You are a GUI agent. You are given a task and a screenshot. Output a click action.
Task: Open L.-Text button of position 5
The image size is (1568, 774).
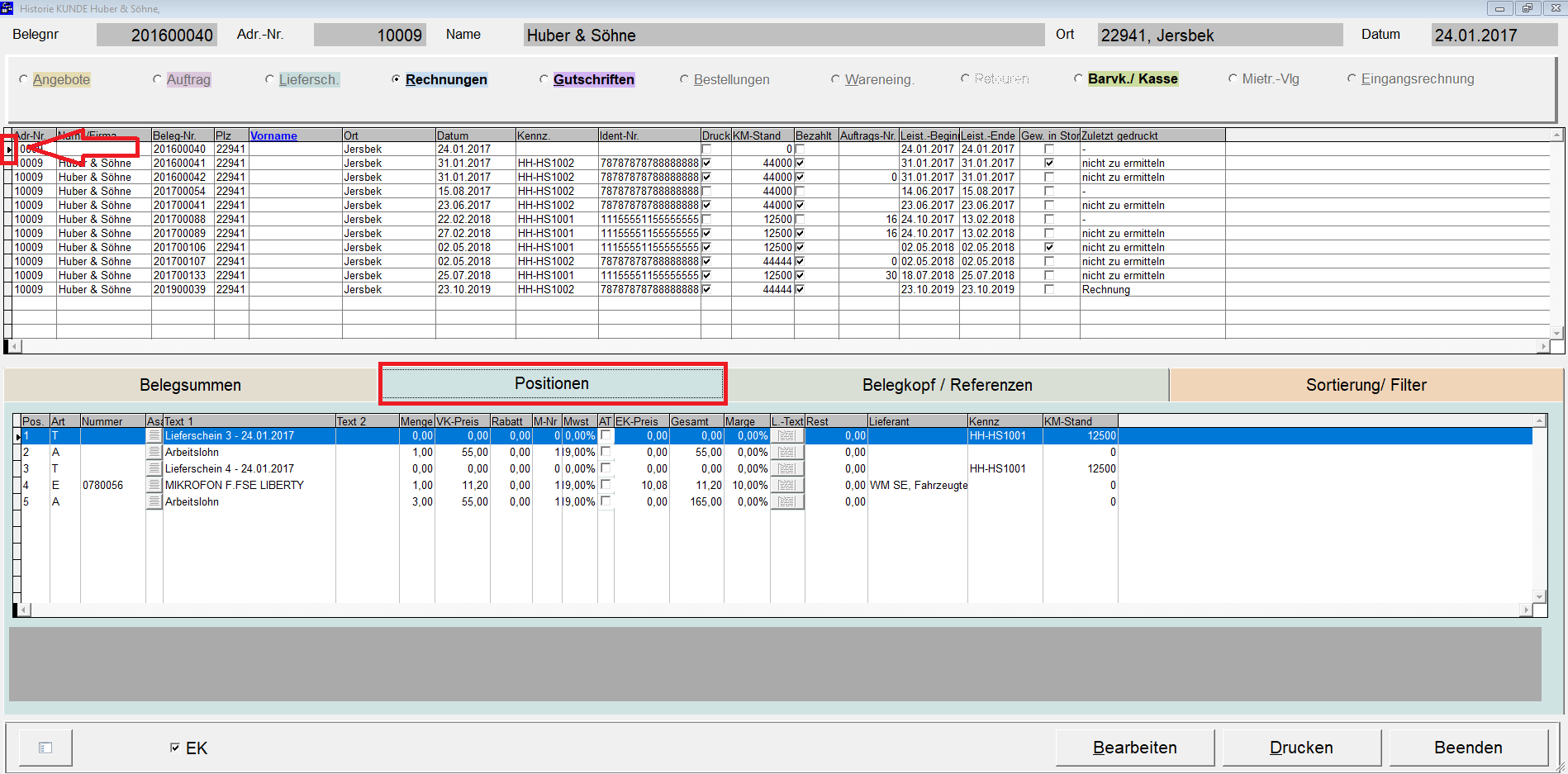pyautogui.click(x=787, y=501)
